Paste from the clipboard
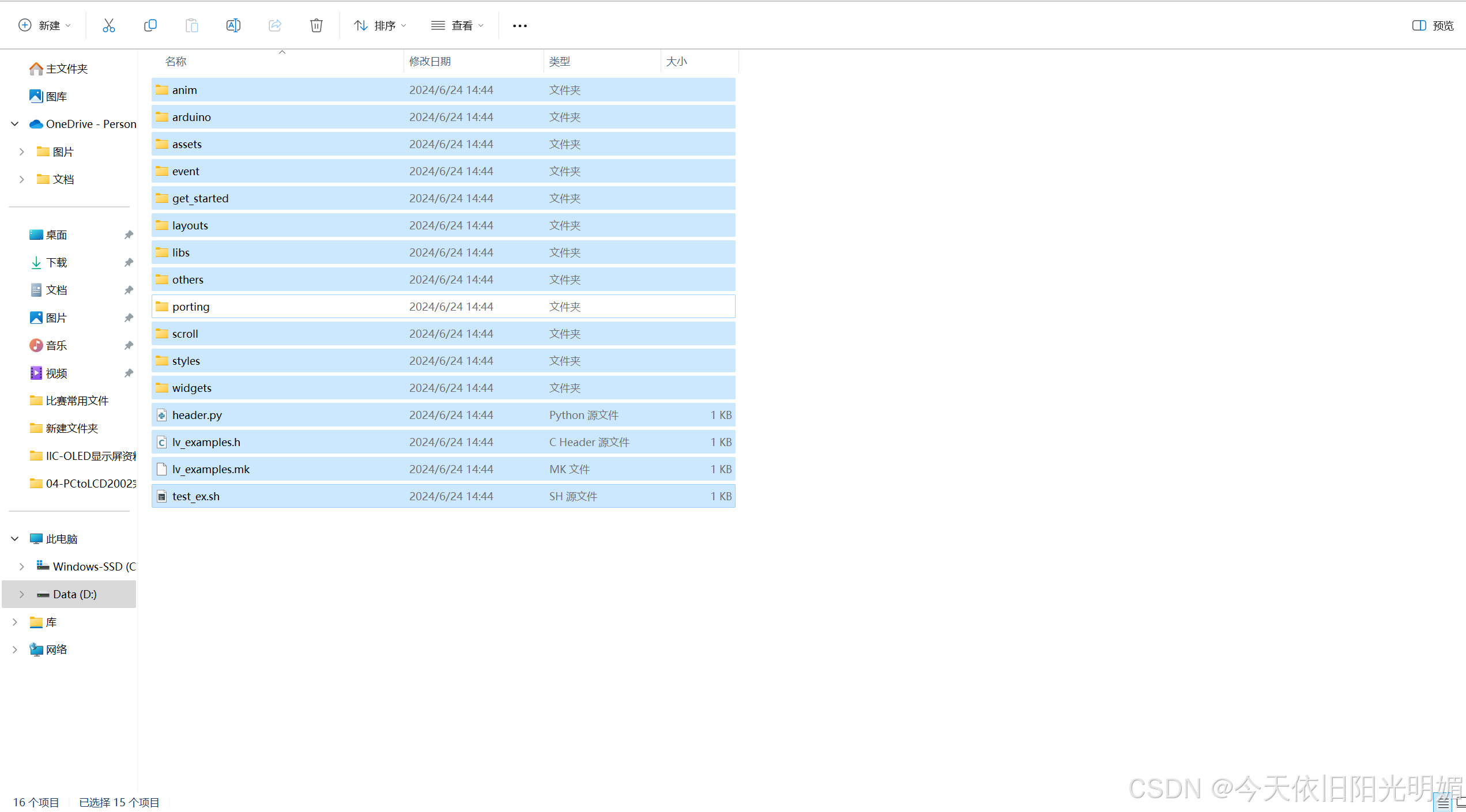Screen dimensions: 1466x812 [192, 25]
